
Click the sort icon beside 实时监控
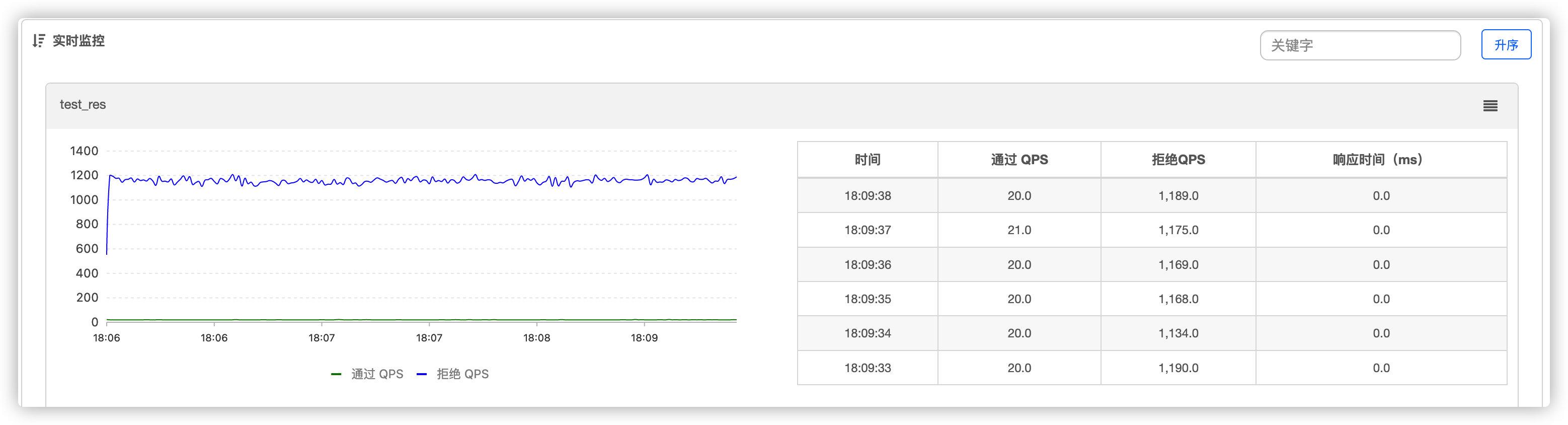[x=39, y=41]
